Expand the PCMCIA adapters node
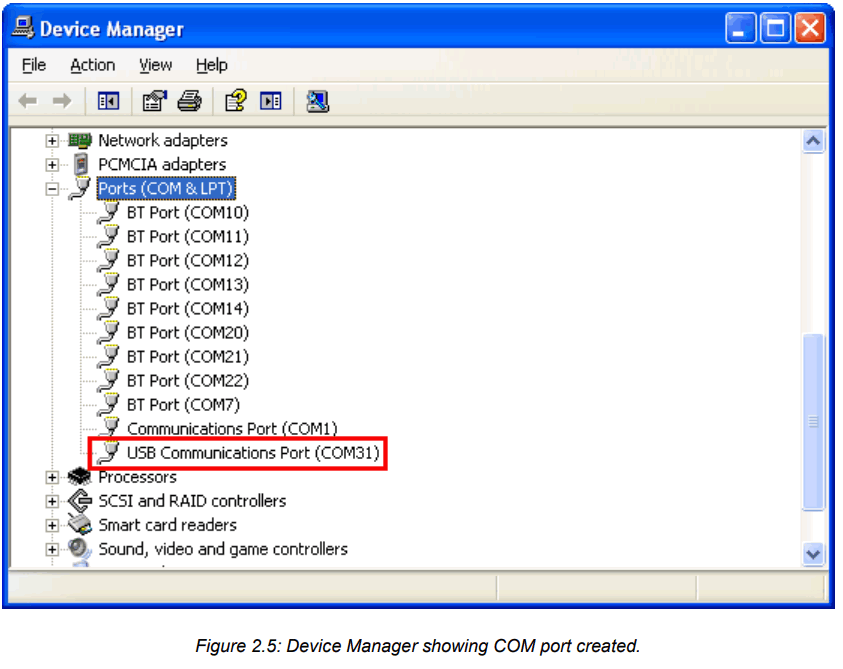The height and width of the screenshot is (669, 843). (52, 165)
